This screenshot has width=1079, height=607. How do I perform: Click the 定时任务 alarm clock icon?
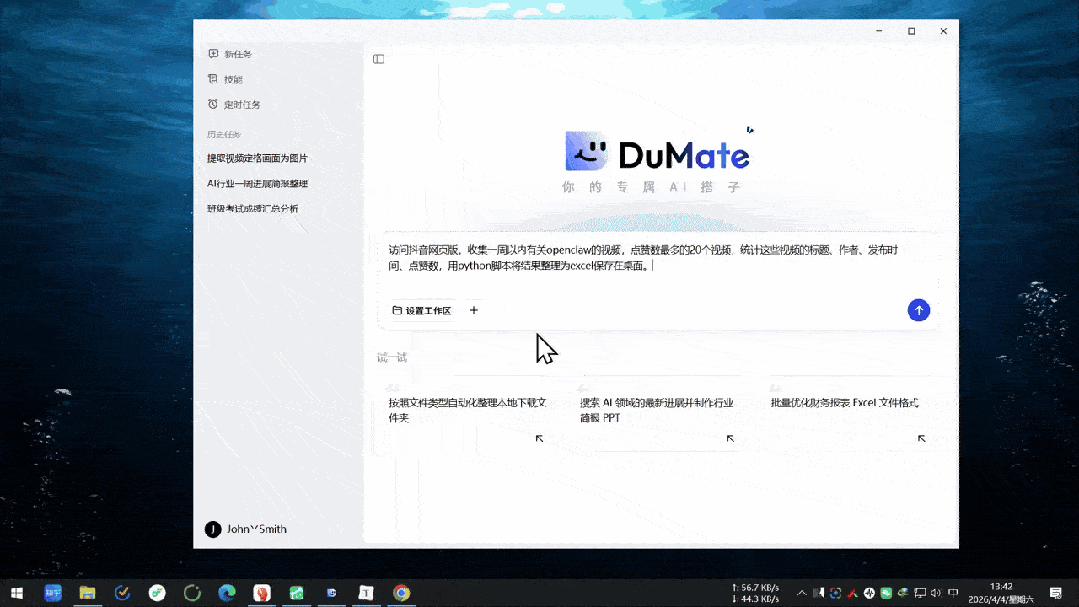pyautogui.click(x=213, y=105)
